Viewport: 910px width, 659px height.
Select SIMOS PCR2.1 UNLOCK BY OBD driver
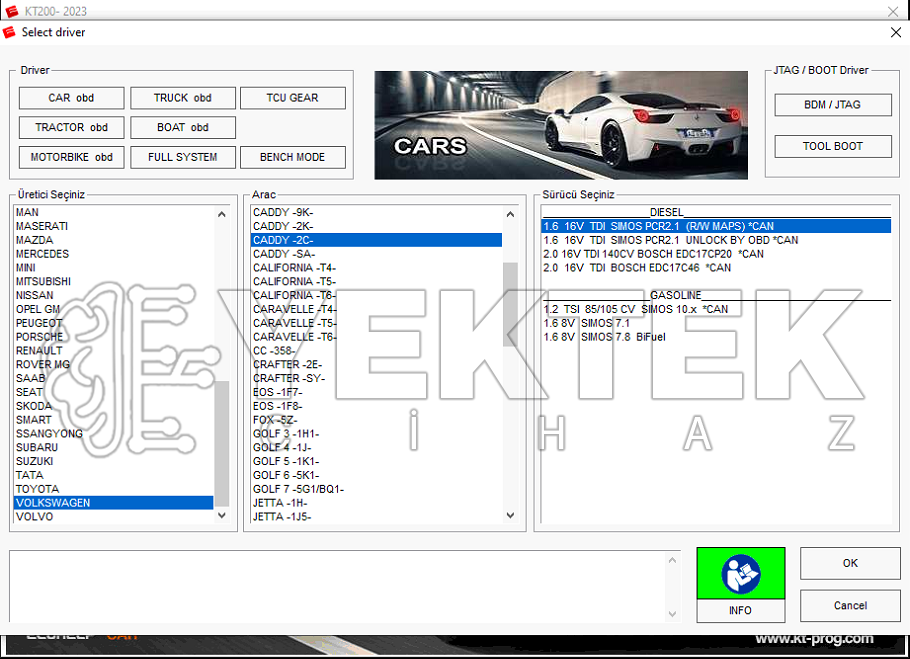click(716, 240)
